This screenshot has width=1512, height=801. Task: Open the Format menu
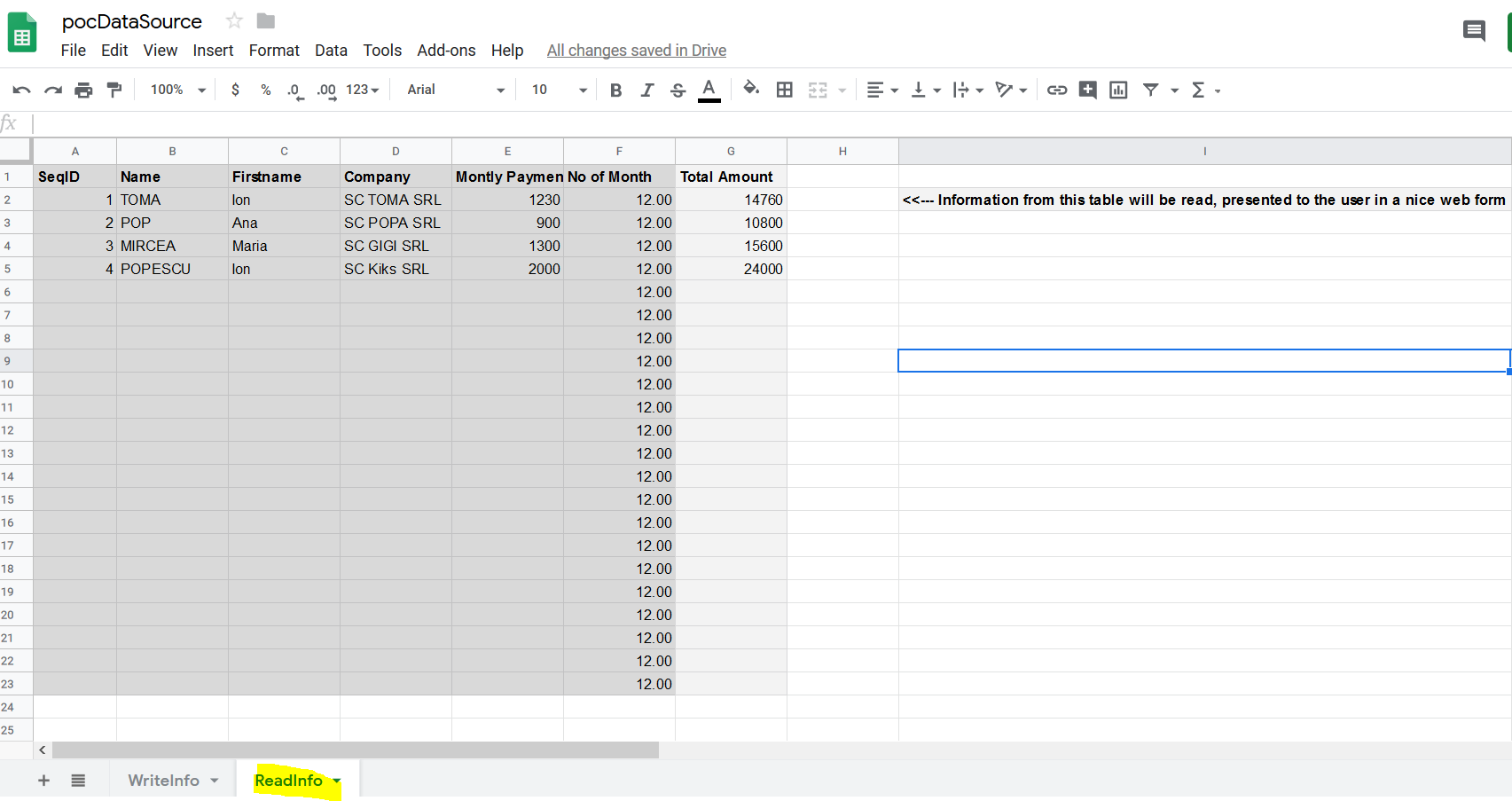[274, 51]
